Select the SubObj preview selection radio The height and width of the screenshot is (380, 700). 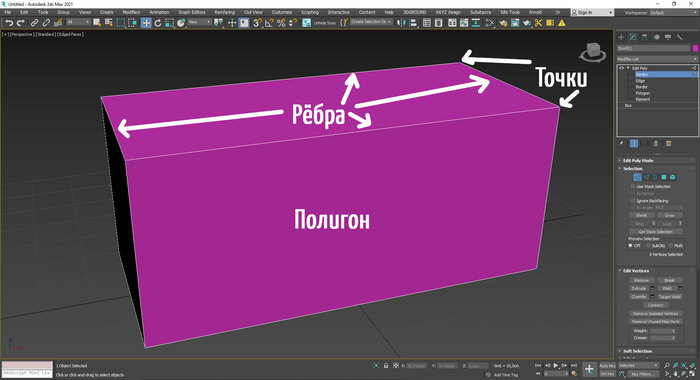pyautogui.click(x=648, y=246)
